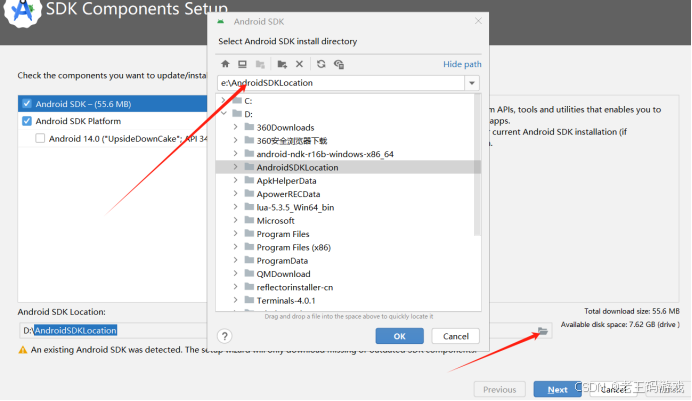Screen dimensions: 692x401
Task: Confirm with the OK button
Action: point(399,336)
